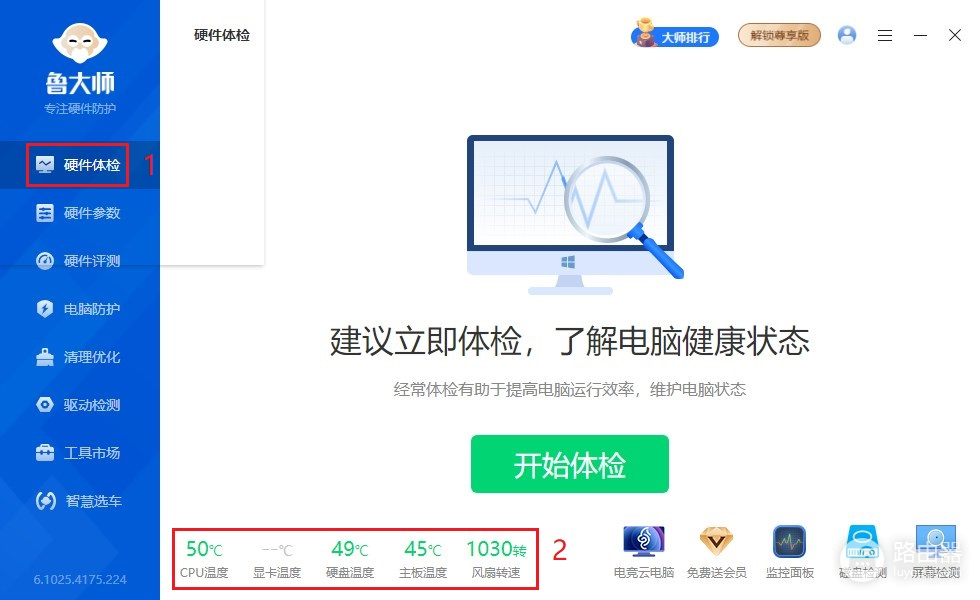Viewport: 980px width, 600px height.
Task: Click the CPU温度 50℃ readout
Action: point(204,558)
